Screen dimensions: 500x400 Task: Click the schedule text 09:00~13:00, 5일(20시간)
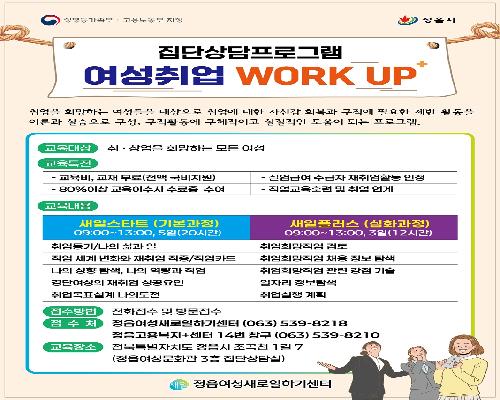click(x=147, y=232)
